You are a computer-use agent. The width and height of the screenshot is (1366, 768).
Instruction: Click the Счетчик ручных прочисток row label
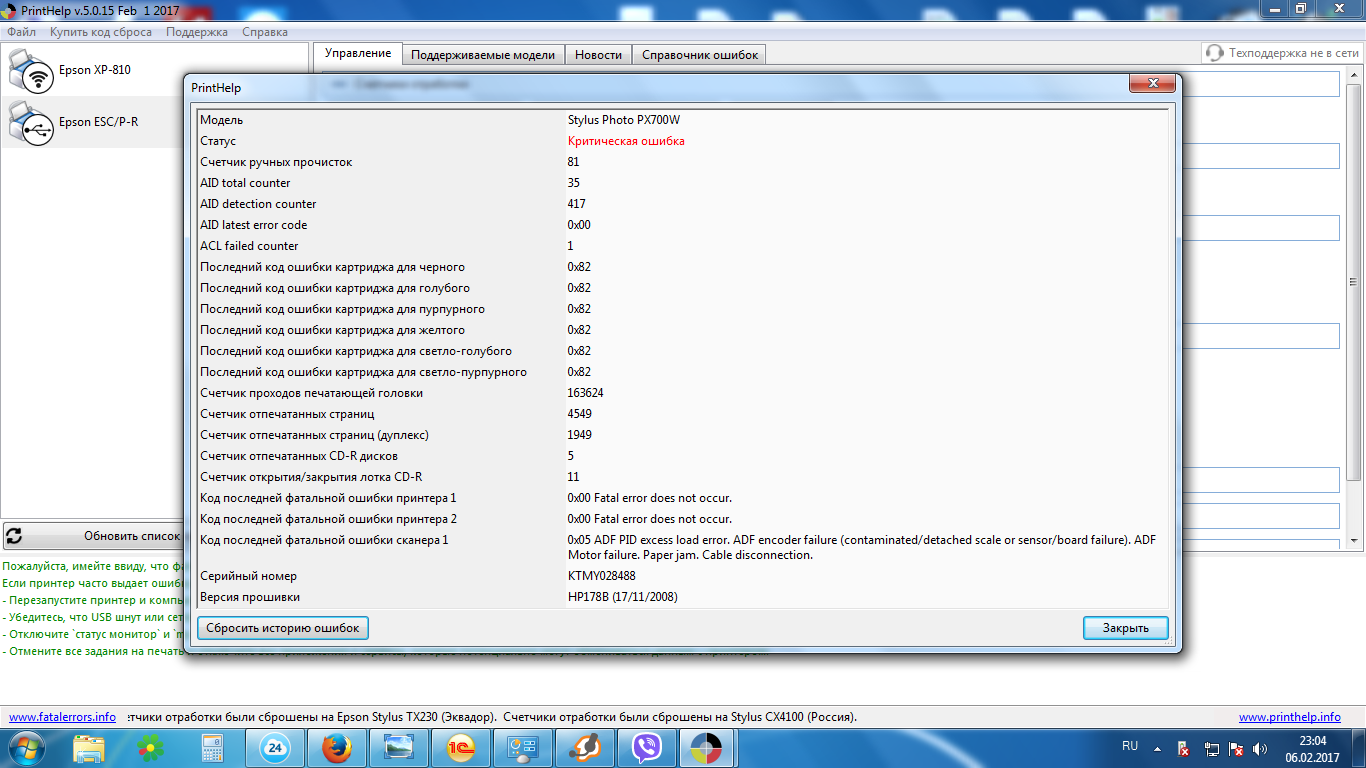pyautogui.click(x=276, y=162)
